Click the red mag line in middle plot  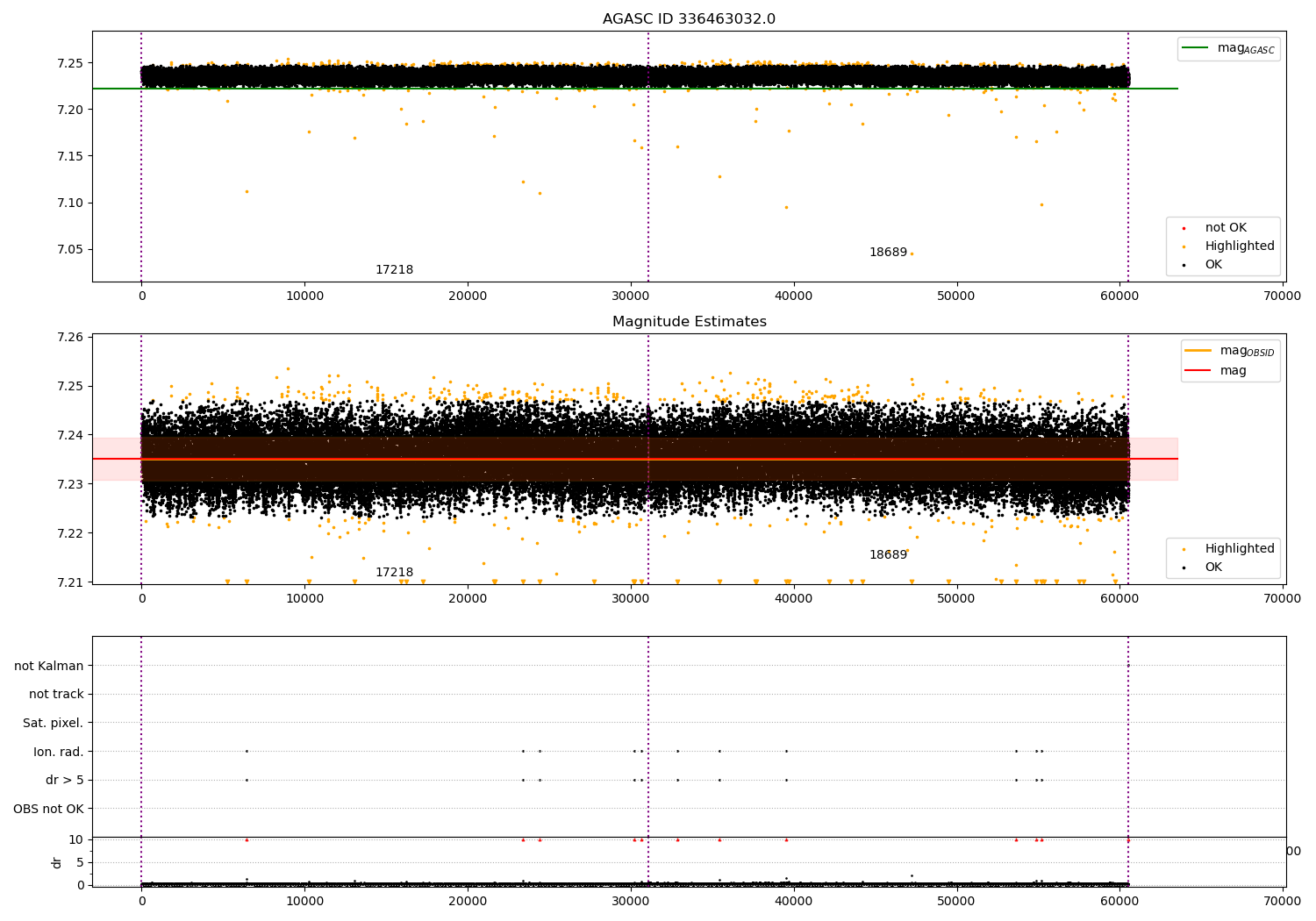click(635, 459)
